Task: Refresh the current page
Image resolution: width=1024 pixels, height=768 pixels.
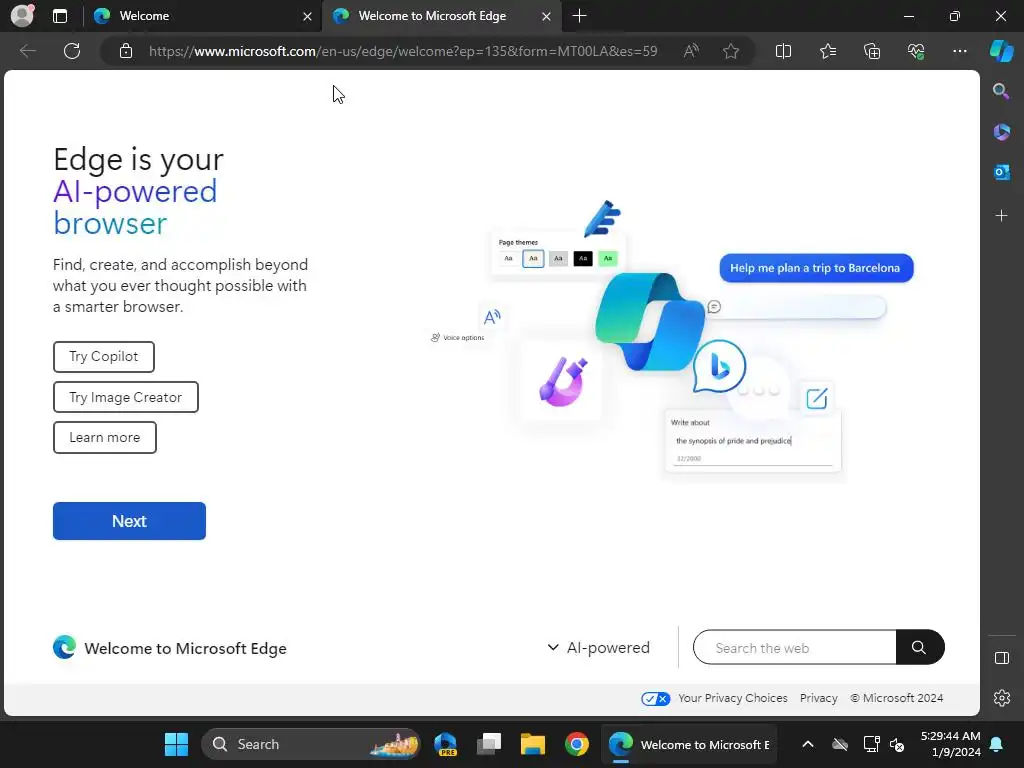Action: tap(72, 51)
